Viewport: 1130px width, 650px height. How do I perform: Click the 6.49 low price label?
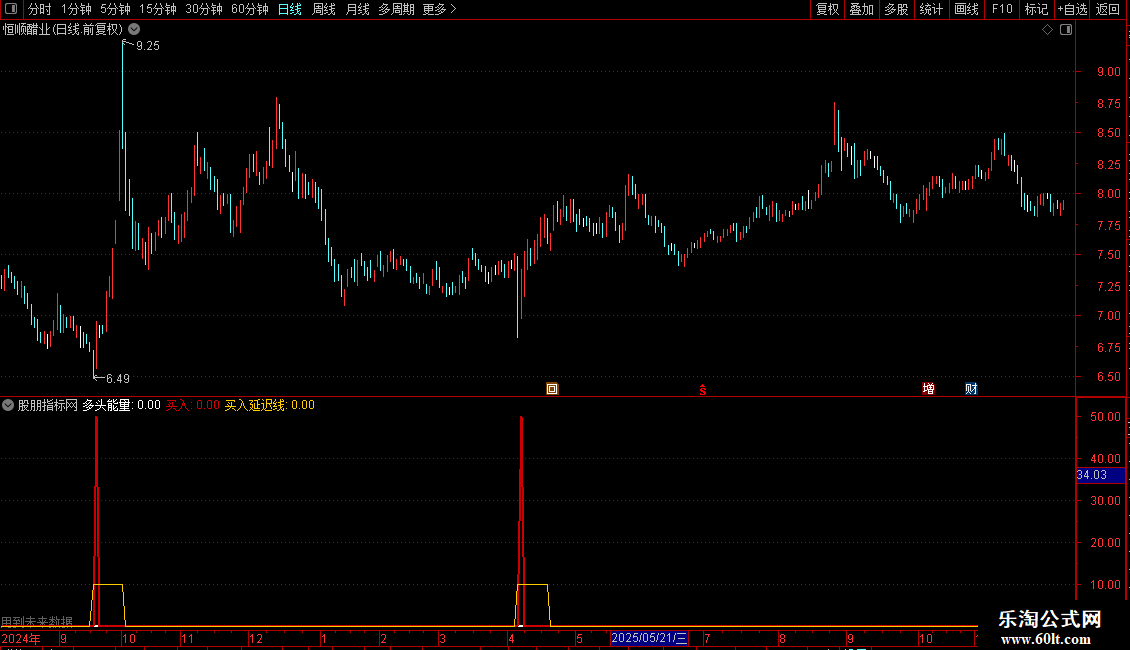coord(117,379)
